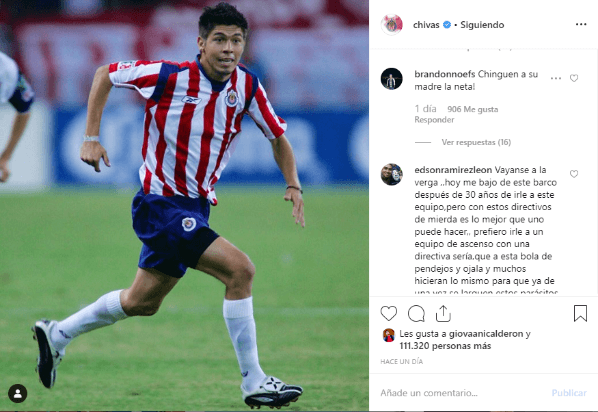Image resolution: width=598 pixels, height=412 pixels.
Task: Like the post with the heart icon
Action: [x=389, y=314]
